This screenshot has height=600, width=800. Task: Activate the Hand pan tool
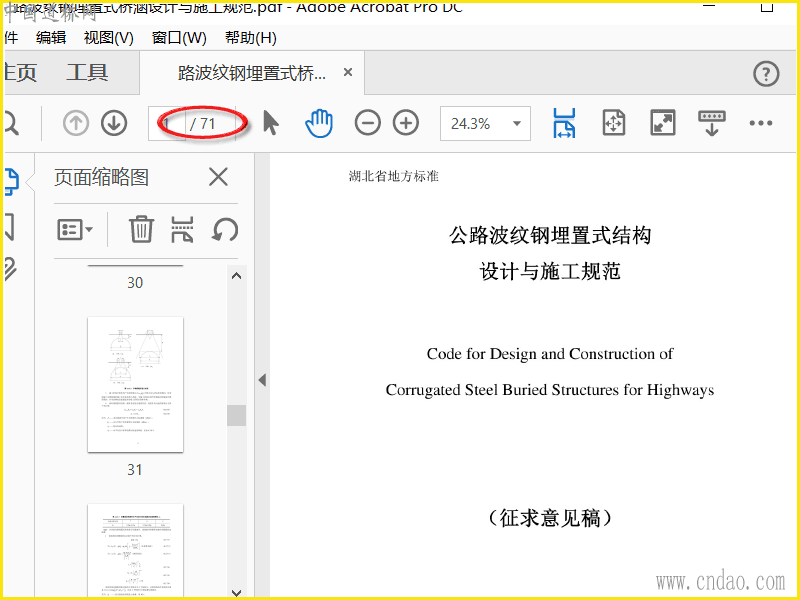click(x=319, y=123)
